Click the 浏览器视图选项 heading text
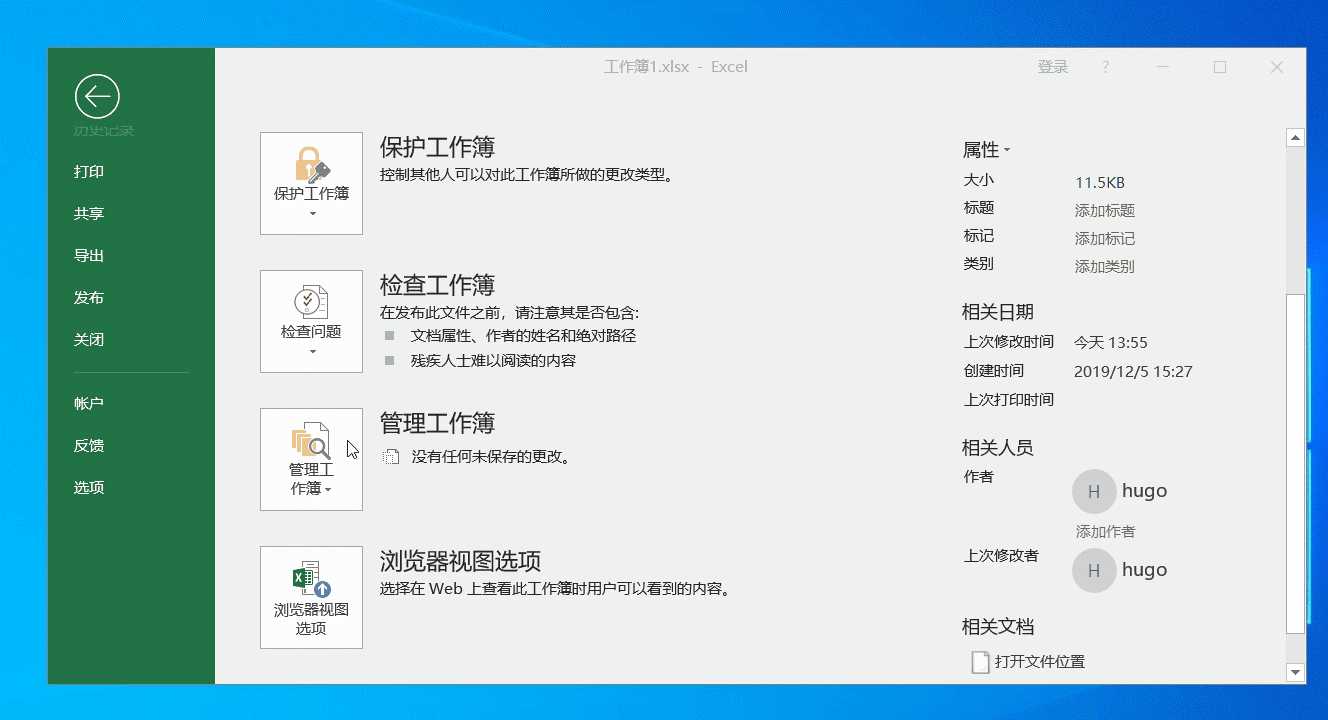 461,561
